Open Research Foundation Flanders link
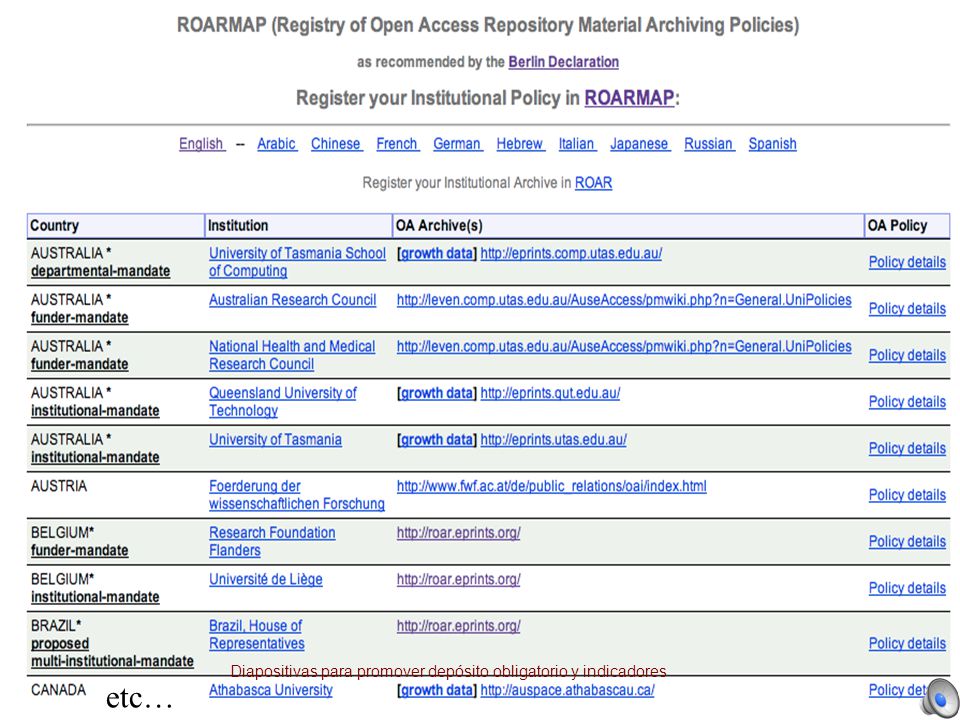960x720 pixels. (272, 541)
